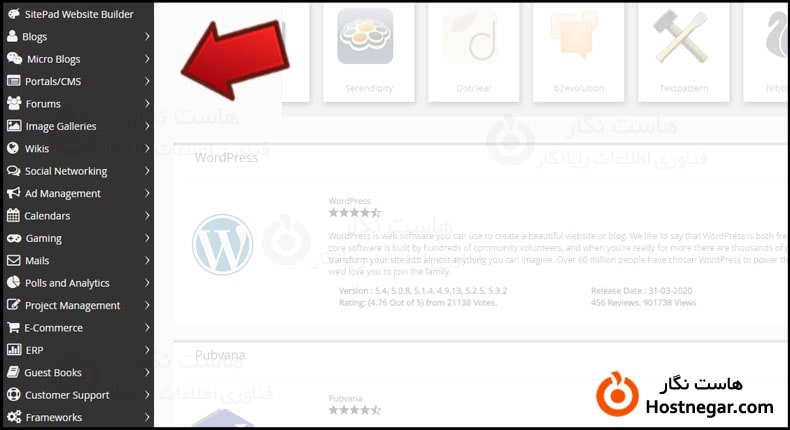Click the Ad Management megaphone icon

point(14,193)
